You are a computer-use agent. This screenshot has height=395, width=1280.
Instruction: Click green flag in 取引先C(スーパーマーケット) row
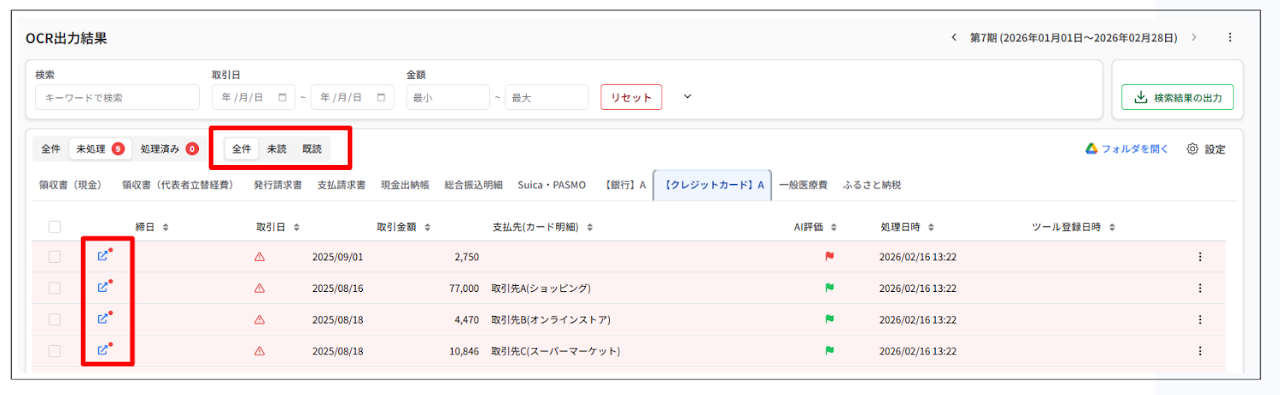pos(829,351)
